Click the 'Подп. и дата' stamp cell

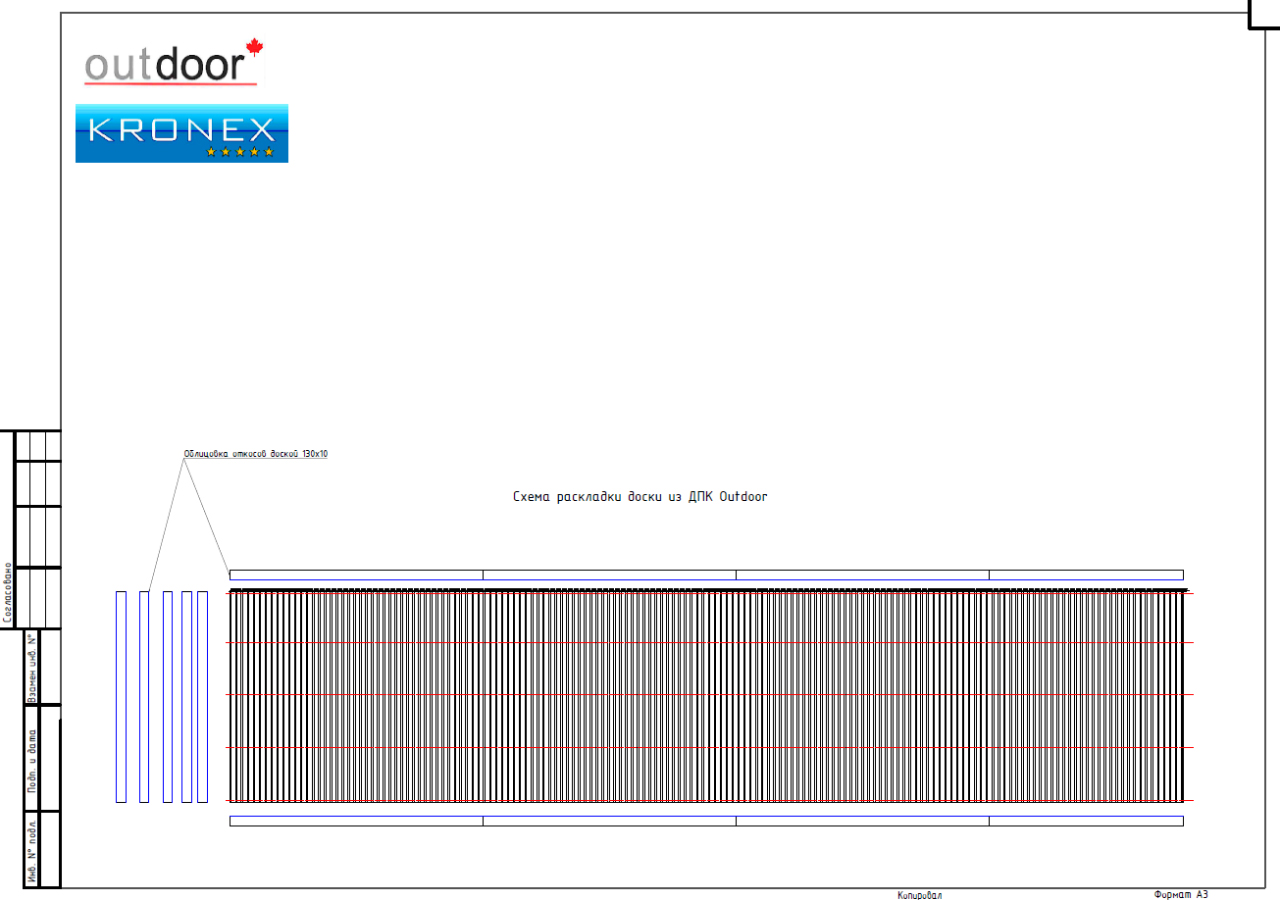(32, 758)
